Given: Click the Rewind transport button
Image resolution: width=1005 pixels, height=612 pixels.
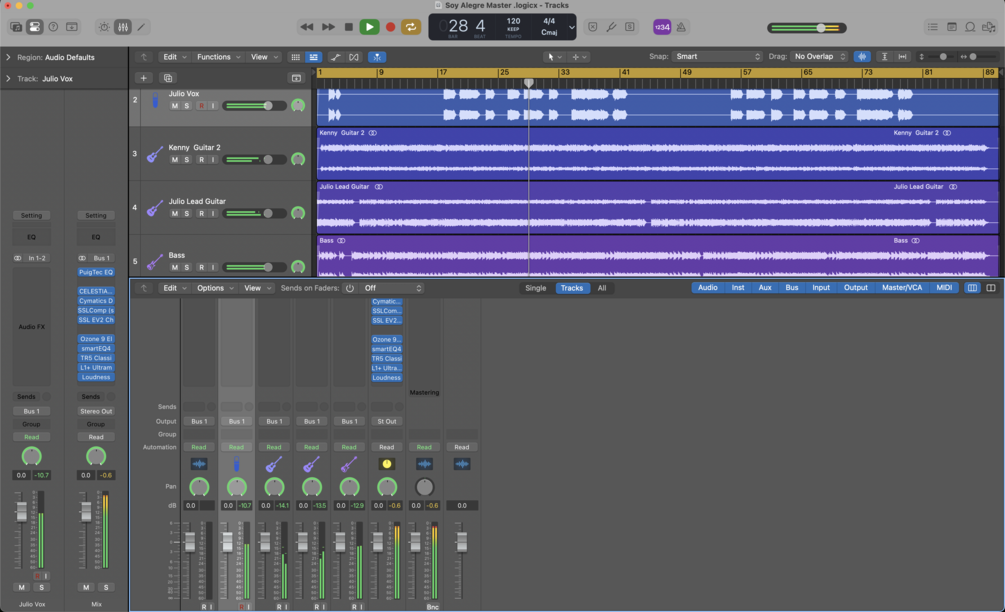Looking at the screenshot, I should [306, 27].
